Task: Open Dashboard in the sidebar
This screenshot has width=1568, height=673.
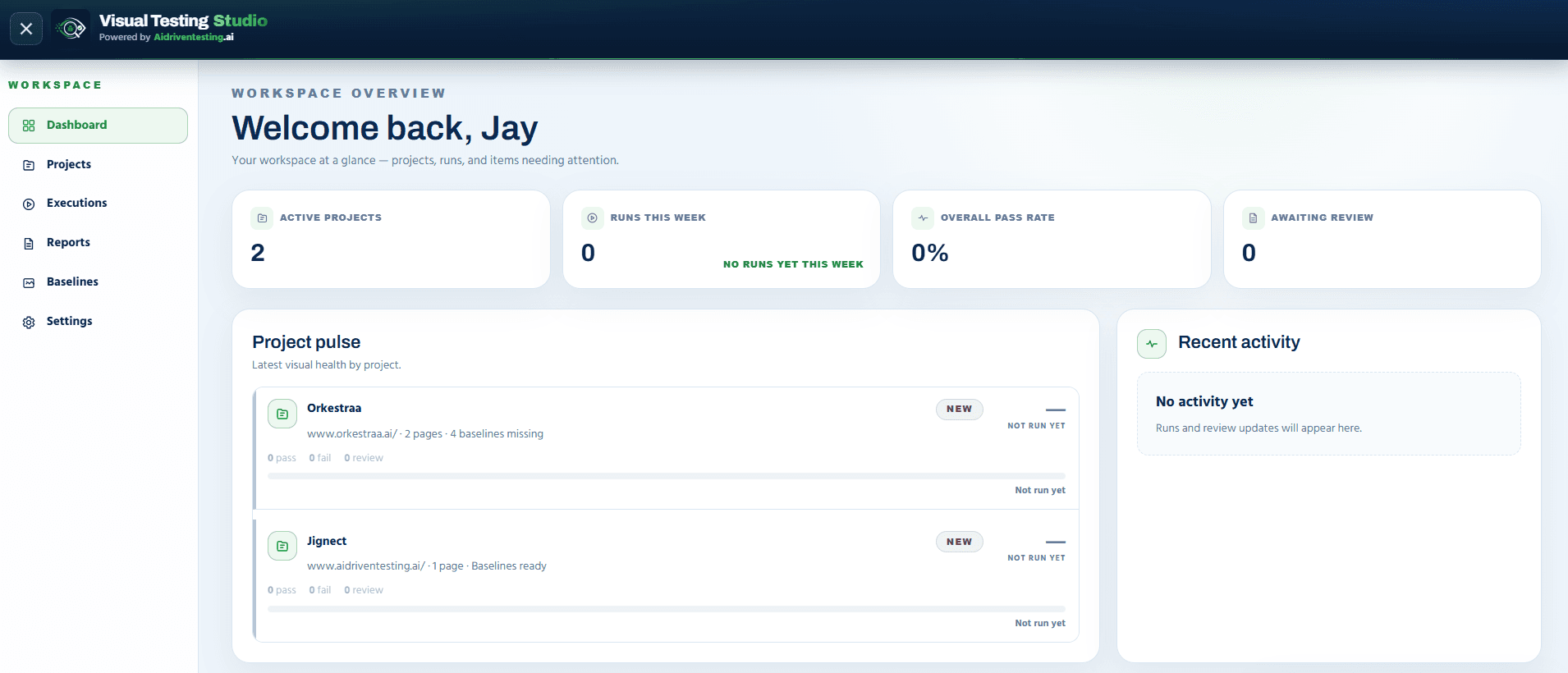Action: [x=98, y=126]
